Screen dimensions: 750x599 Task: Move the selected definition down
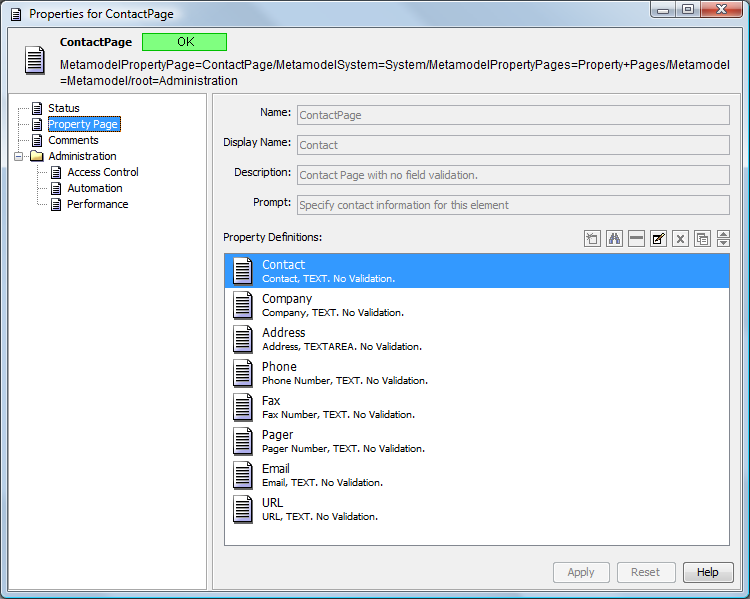(723, 243)
